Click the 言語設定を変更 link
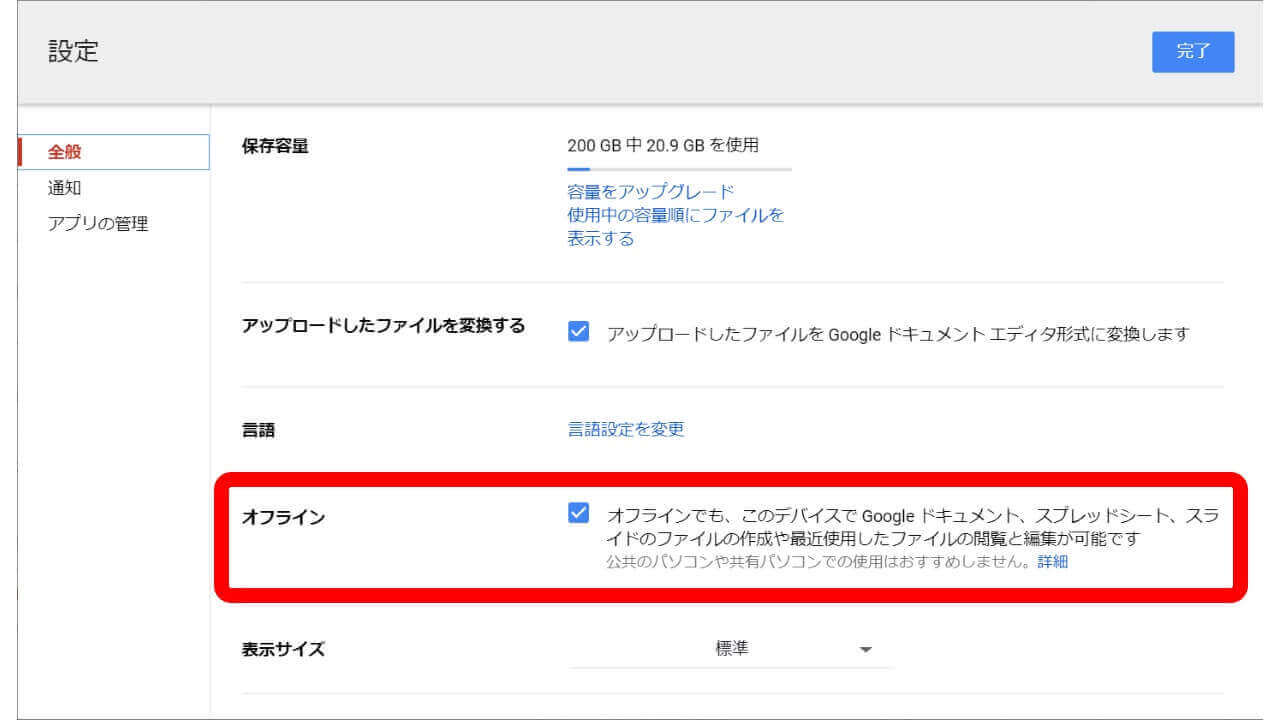 [626, 429]
